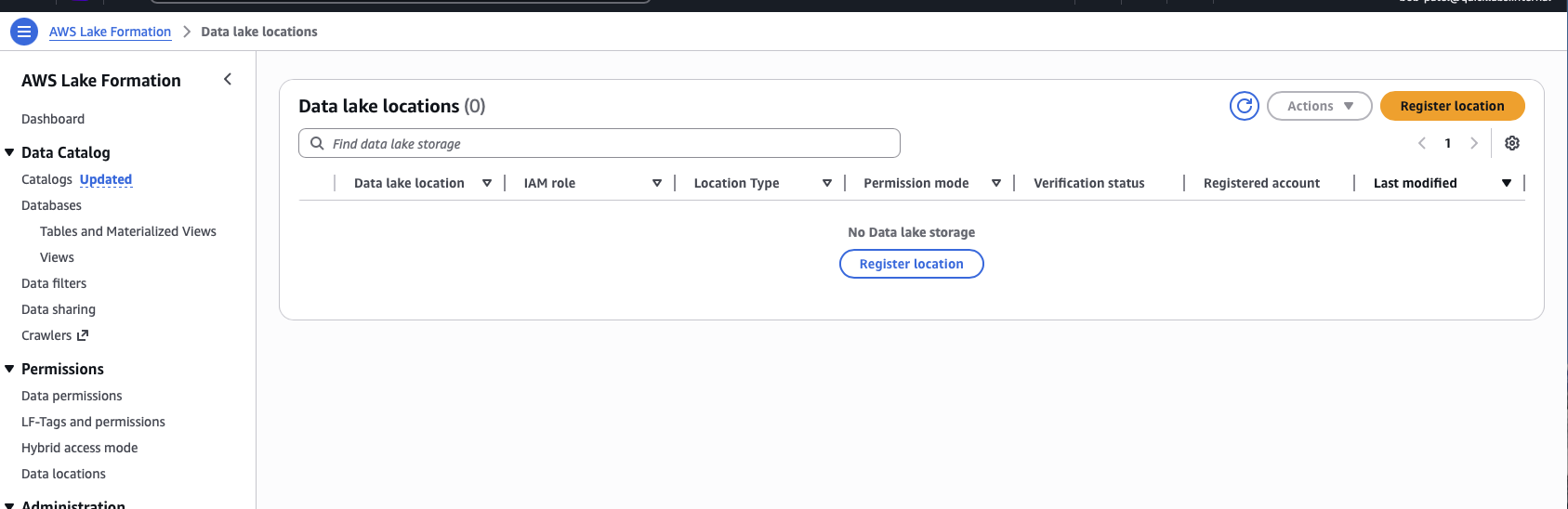
Task: Open Data permissions in sidebar
Action: [72, 396]
